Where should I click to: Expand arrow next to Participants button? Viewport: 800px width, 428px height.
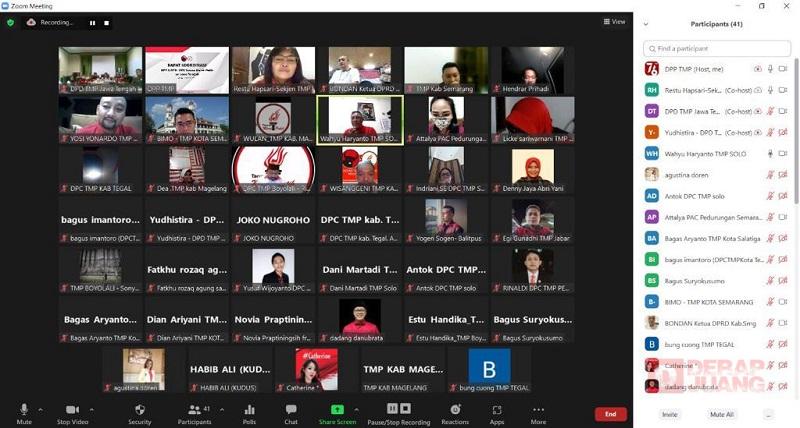222,409
